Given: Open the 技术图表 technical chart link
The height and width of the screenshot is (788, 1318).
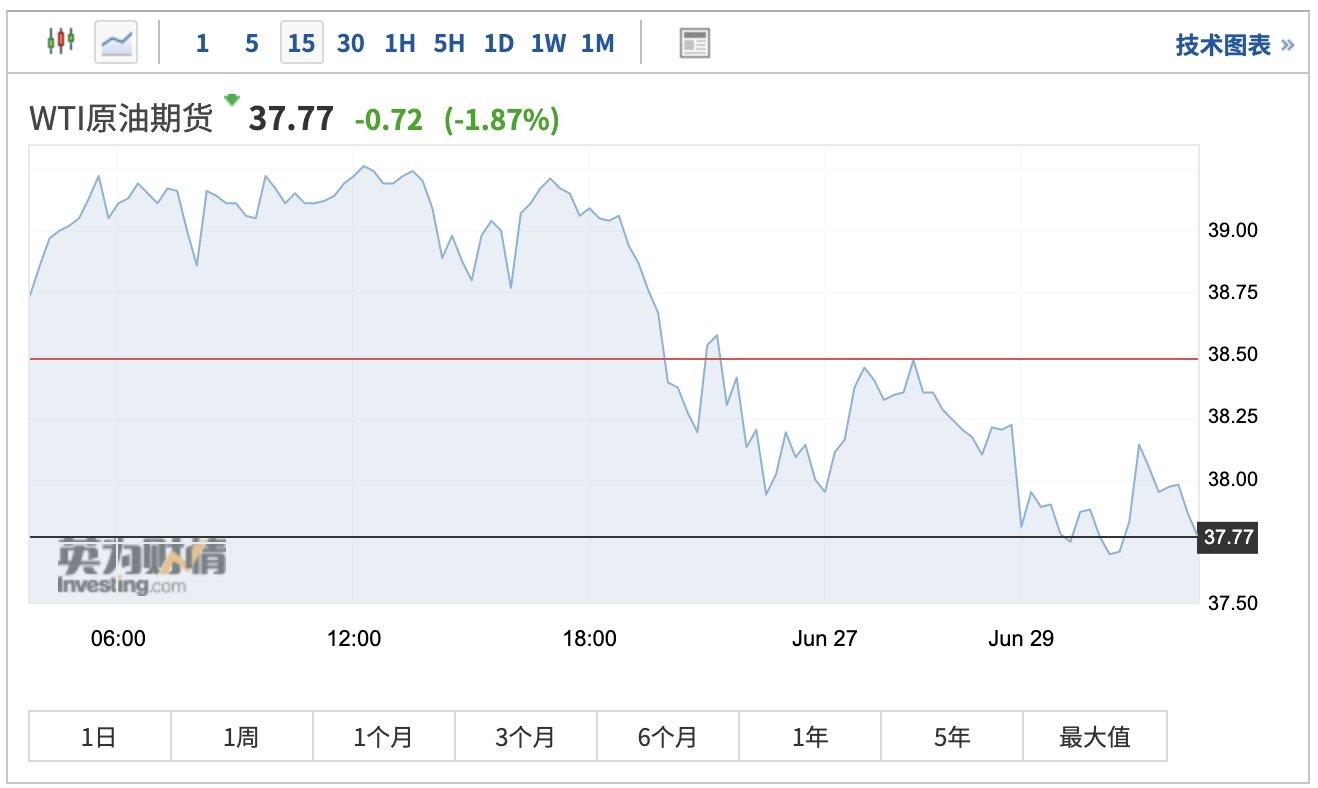Looking at the screenshot, I should (1234, 45).
